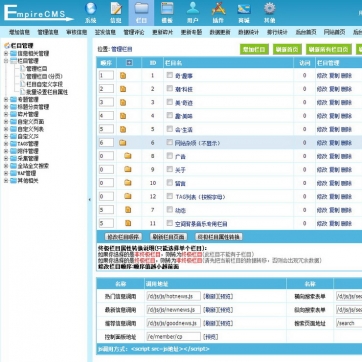Screen dimensions: 362x362
Task: Click the page icon of column ID 4
Action: [x=123, y=116]
